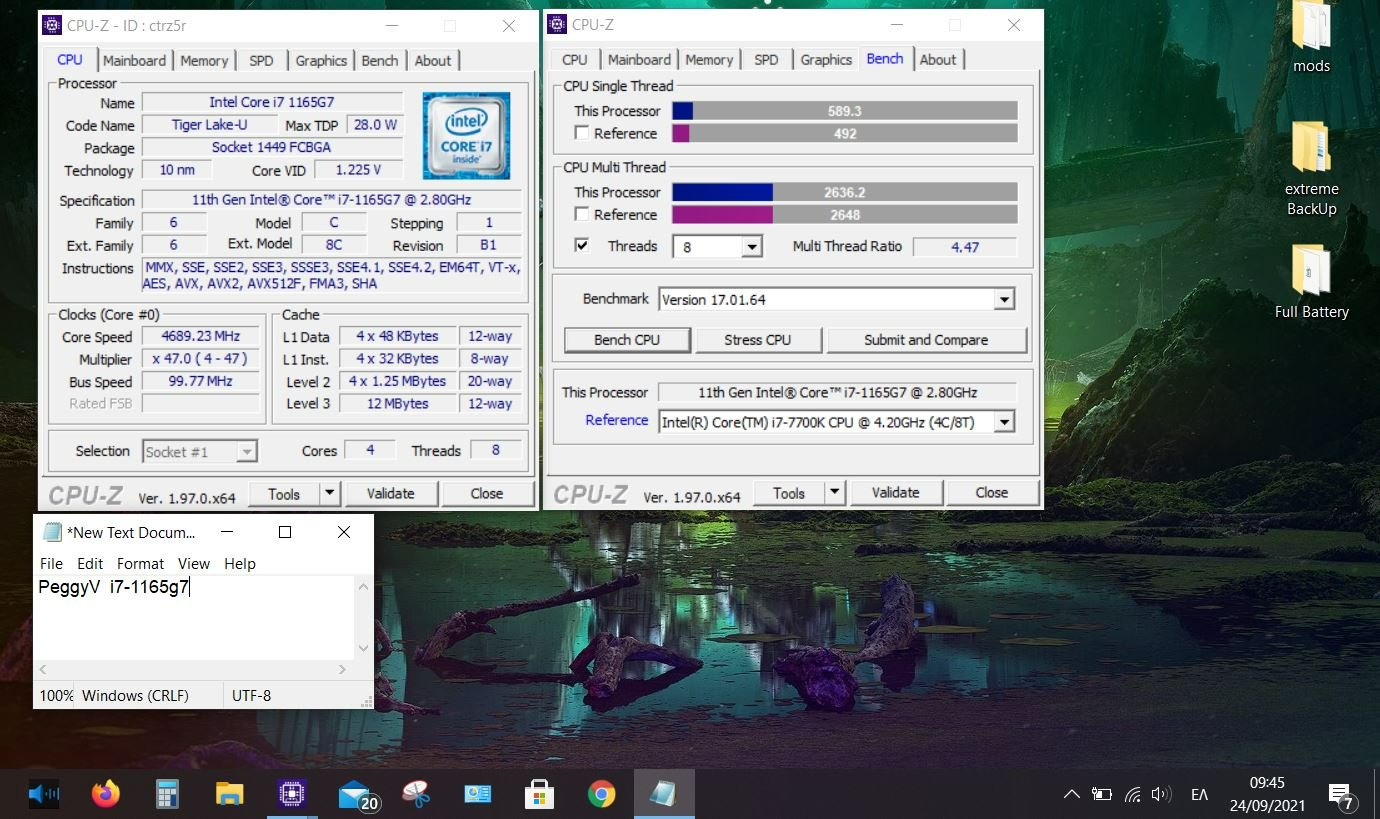Click Notepad's vertical scrollbar down arrow
The width and height of the screenshot is (1380, 819).
(363, 648)
